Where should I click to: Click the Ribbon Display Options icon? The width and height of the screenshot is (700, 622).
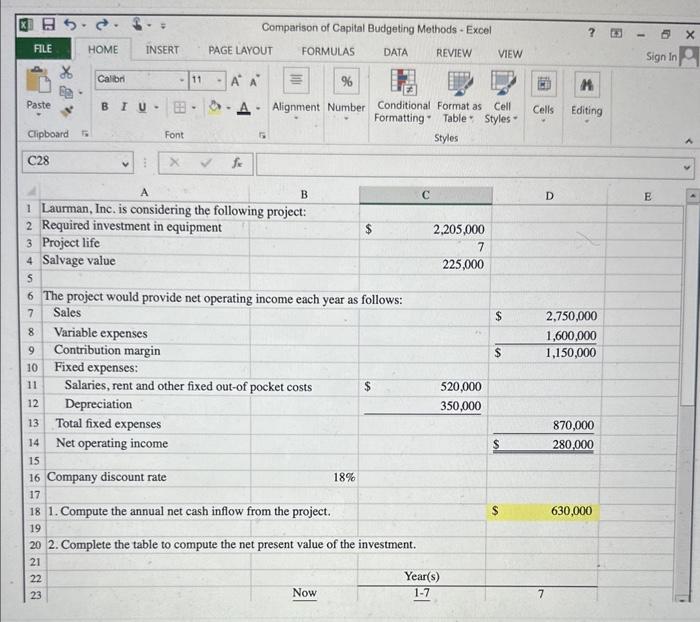tap(616, 33)
